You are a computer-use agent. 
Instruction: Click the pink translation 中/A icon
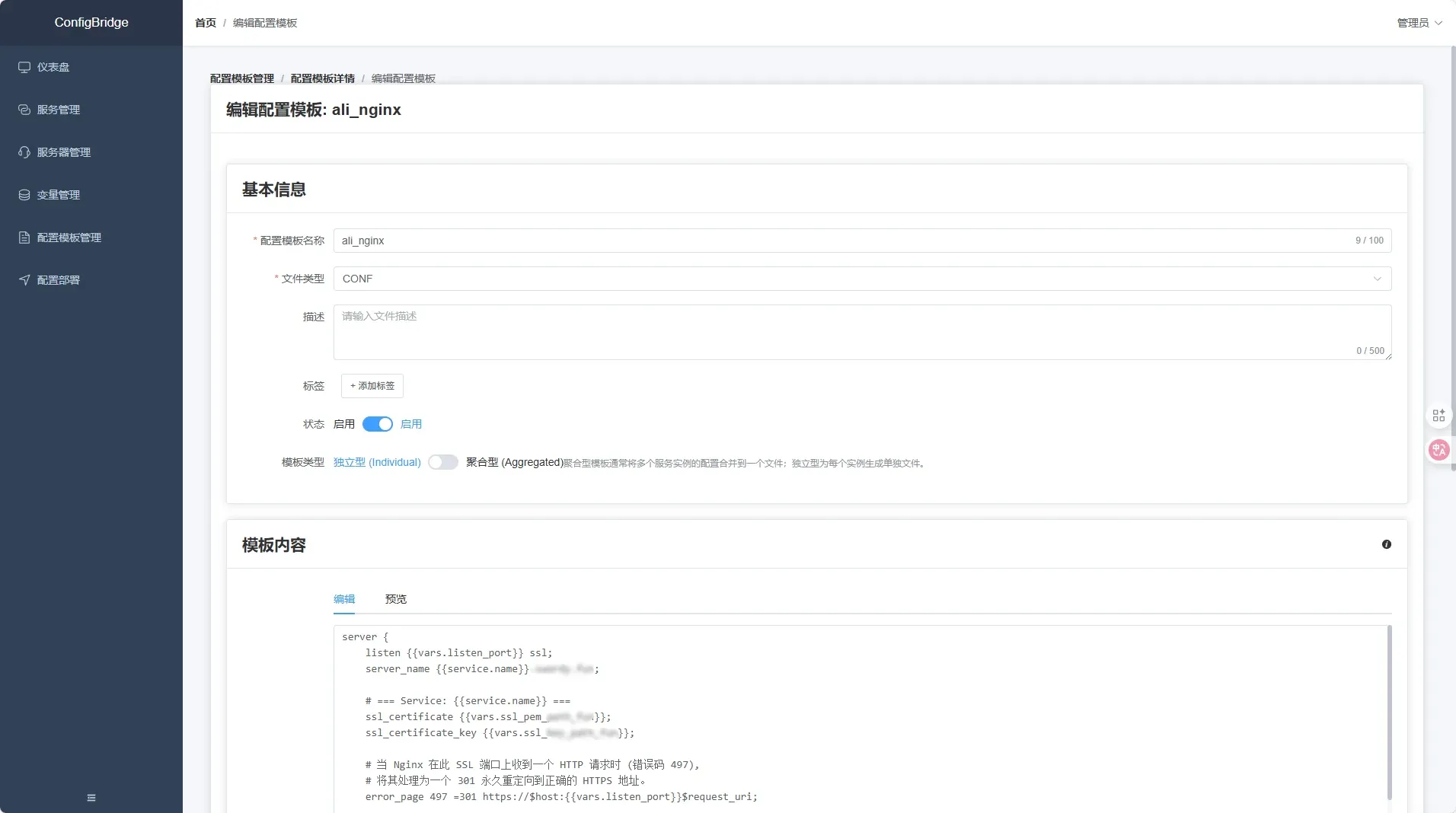pyautogui.click(x=1438, y=449)
